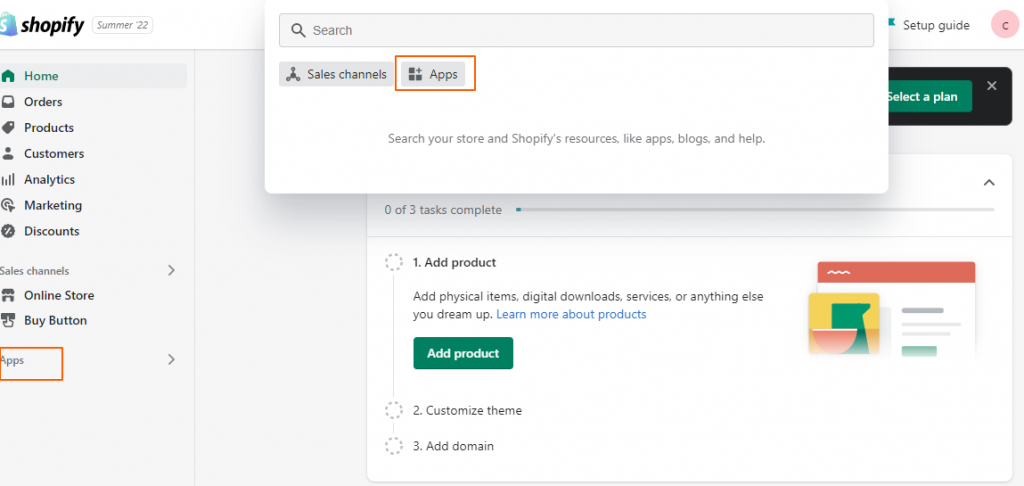The width and height of the screenshot is (1024, 486).
Task: Expand the Apps chevron in sidebar
Action: click(171, 359)
